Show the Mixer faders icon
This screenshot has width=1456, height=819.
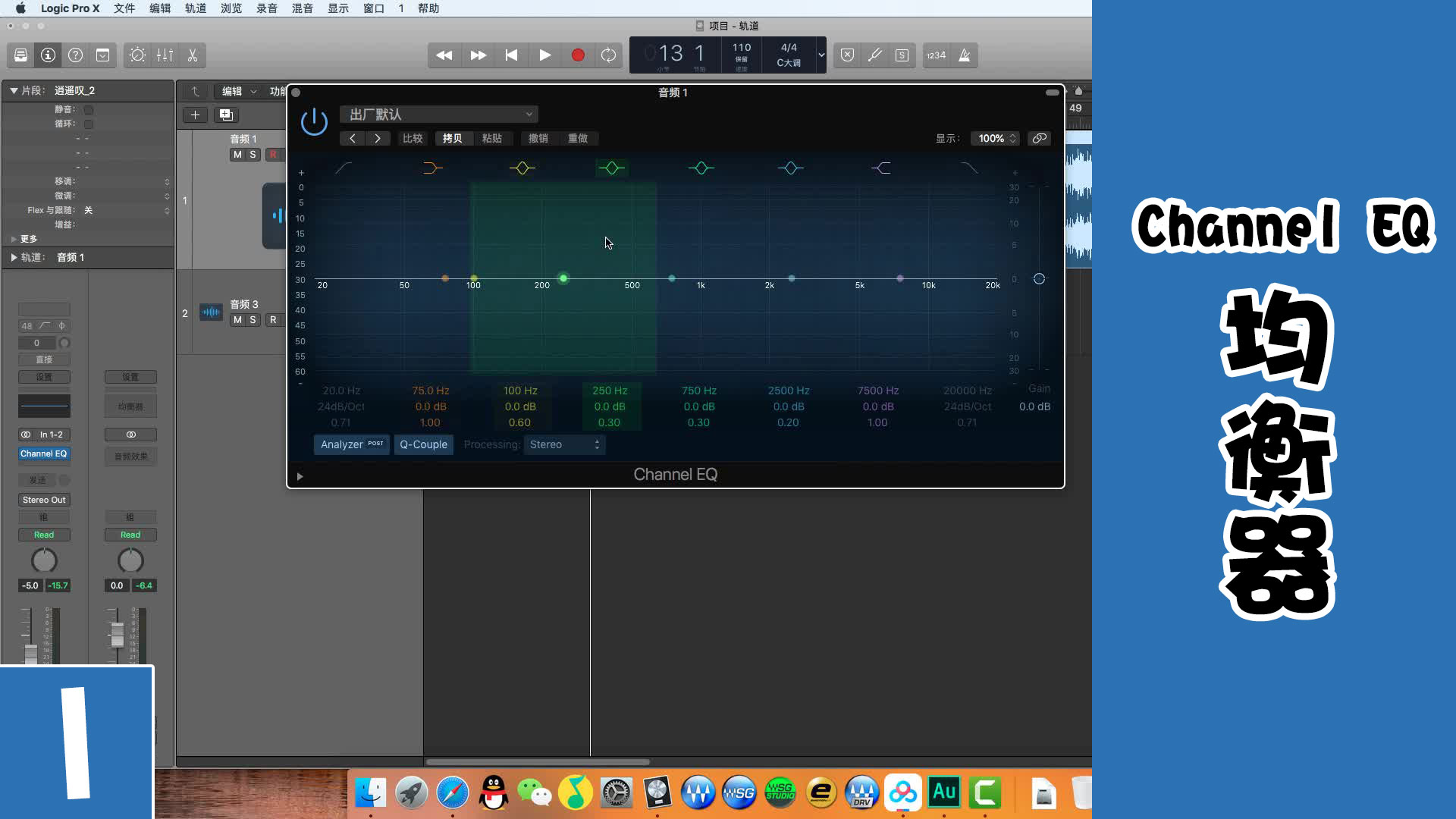coord(165,55)
